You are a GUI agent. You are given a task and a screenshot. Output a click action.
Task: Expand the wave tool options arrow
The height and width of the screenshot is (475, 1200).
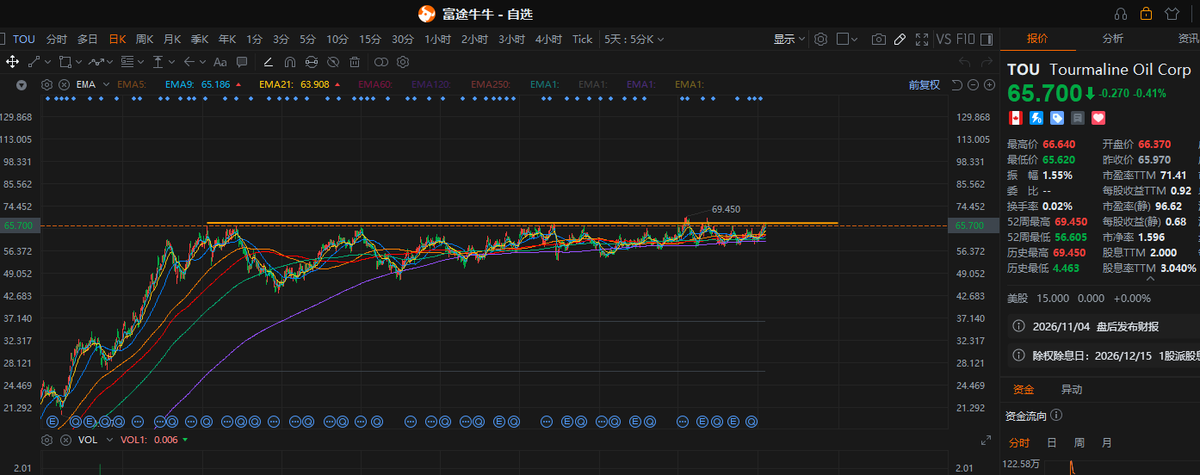tap(109, 60)
